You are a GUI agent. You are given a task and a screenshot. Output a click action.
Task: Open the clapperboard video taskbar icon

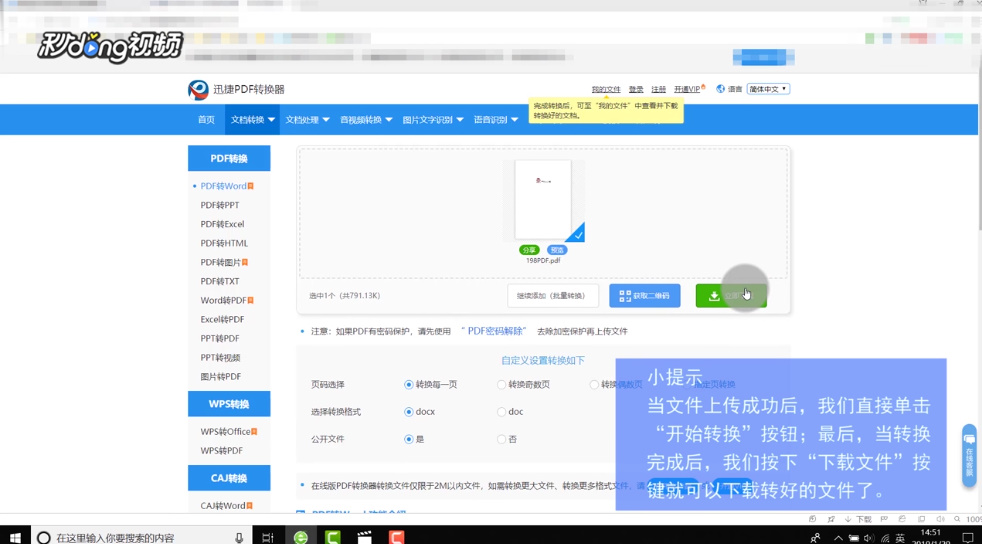364,537
